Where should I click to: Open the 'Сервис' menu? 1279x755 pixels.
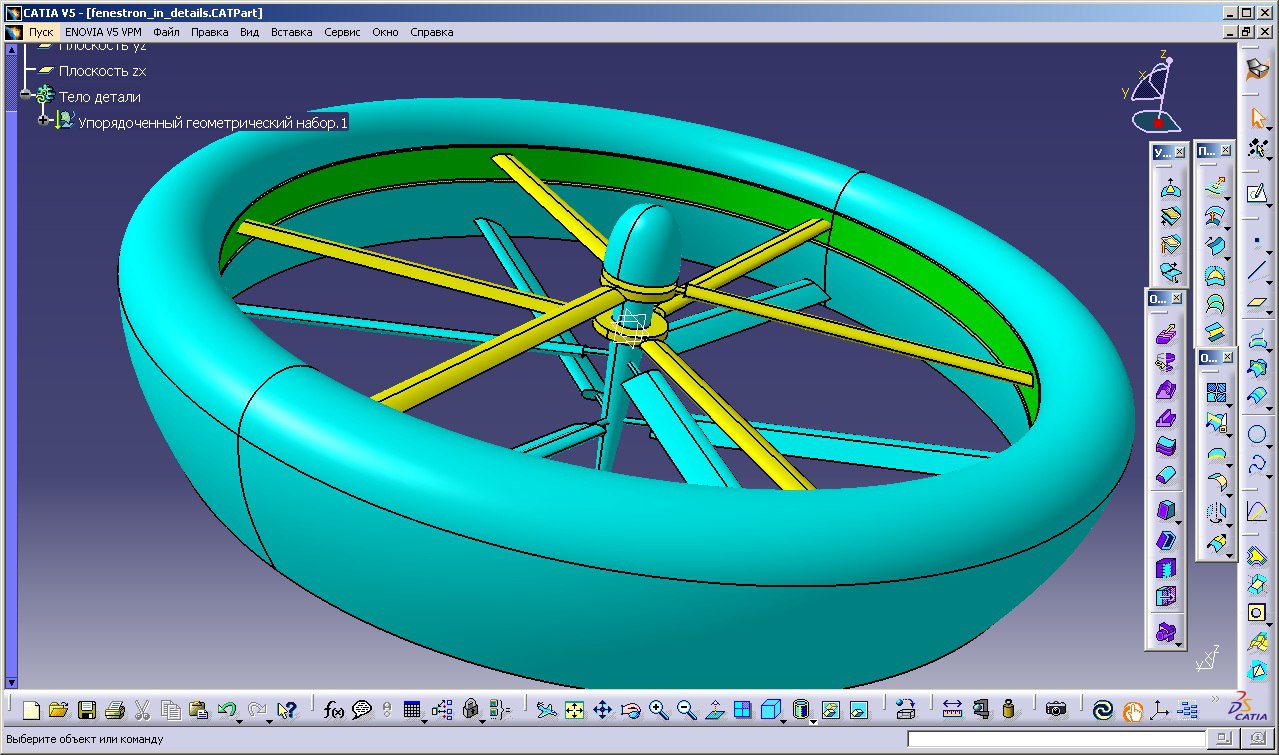(x=342, y=32)
